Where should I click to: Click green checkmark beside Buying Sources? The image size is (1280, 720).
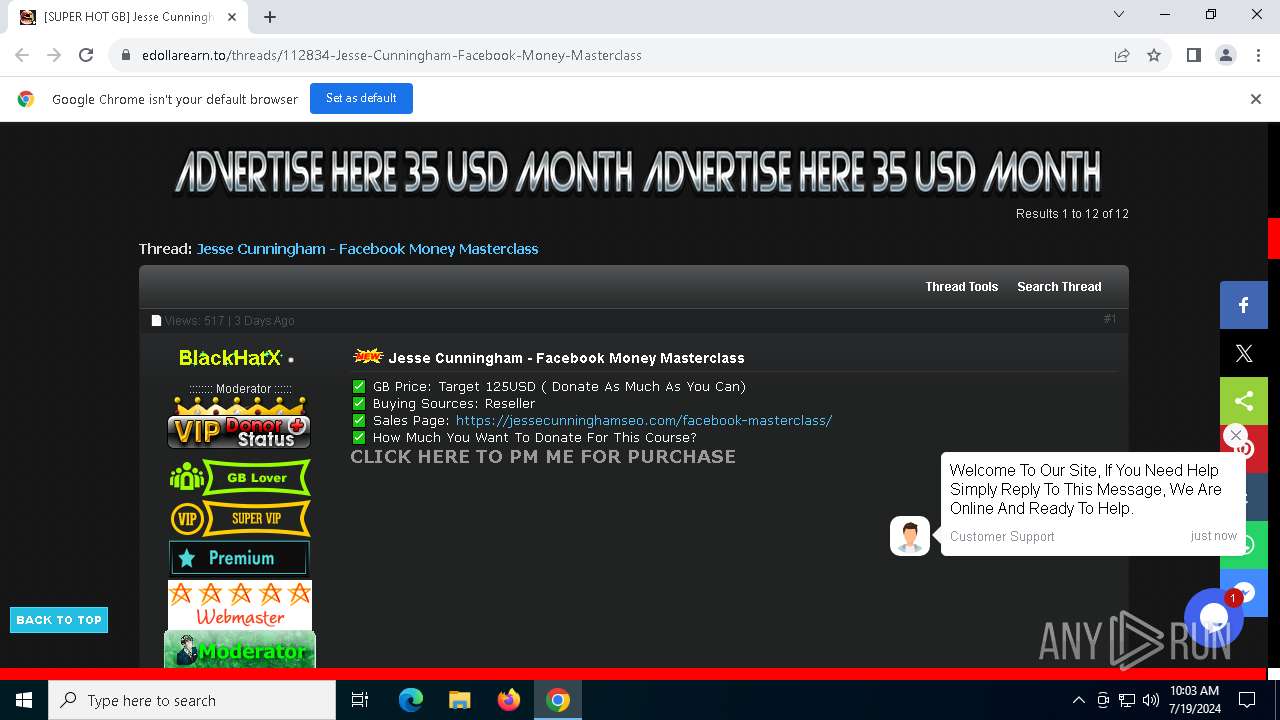click(x=359, y=403)
